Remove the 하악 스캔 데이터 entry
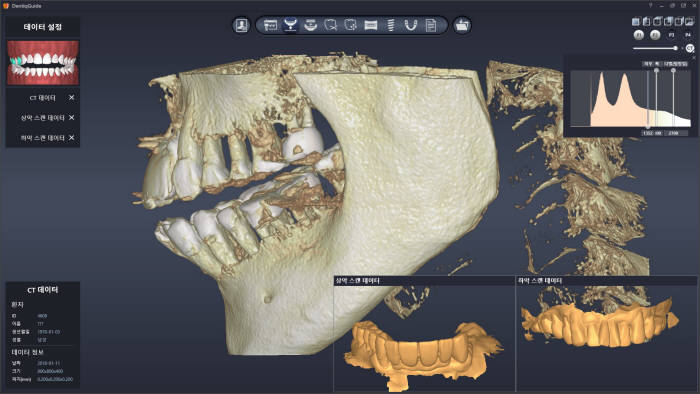The image size is (700, 394). 71,137
